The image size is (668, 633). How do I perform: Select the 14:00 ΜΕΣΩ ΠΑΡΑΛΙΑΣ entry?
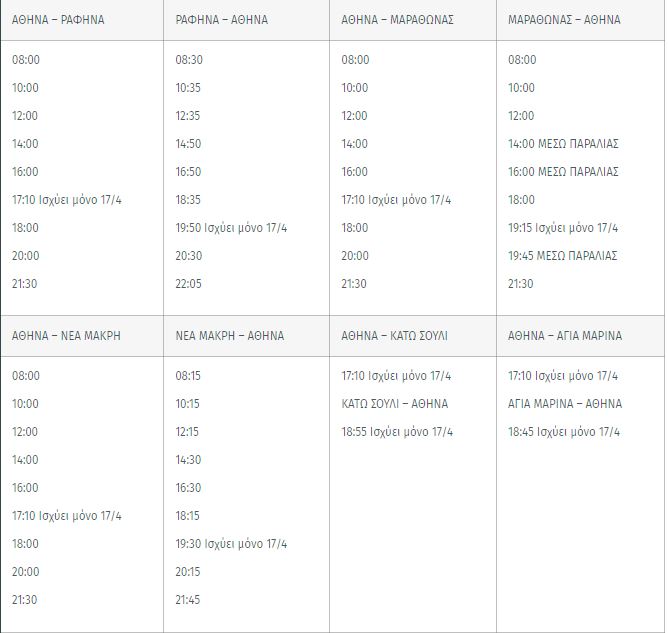(563, 144)
